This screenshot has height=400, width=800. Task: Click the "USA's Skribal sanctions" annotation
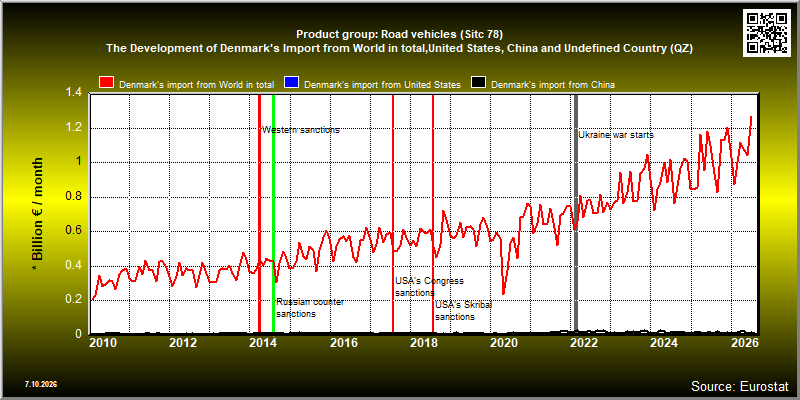coord(466,311)
